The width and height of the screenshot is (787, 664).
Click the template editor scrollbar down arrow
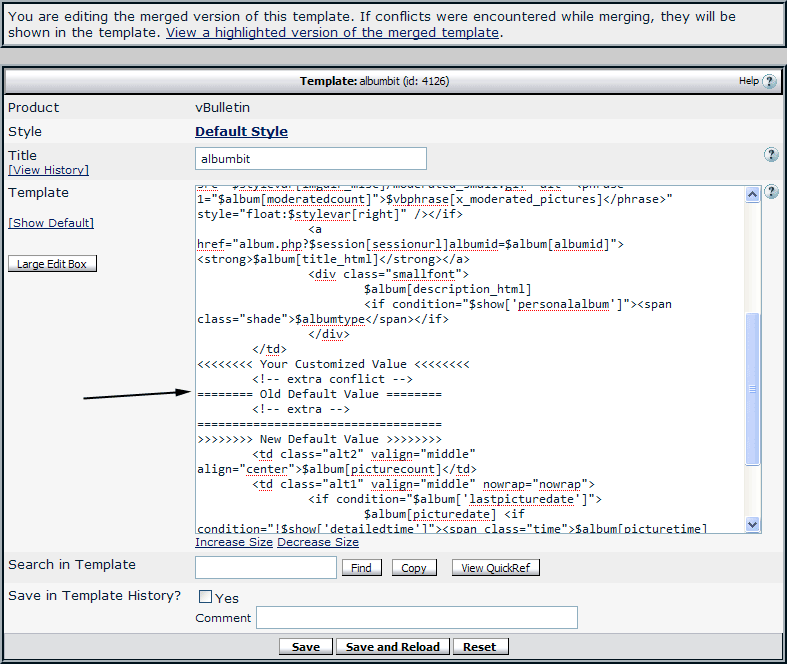753,524
